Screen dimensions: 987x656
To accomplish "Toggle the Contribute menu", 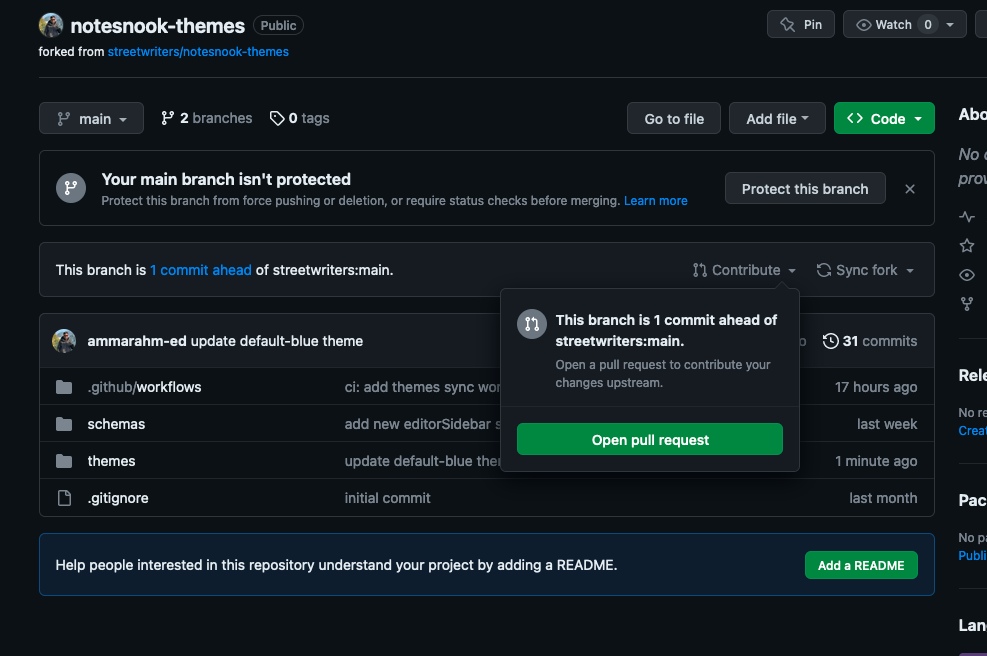I will pyautogui.click(x=744, y=270).
